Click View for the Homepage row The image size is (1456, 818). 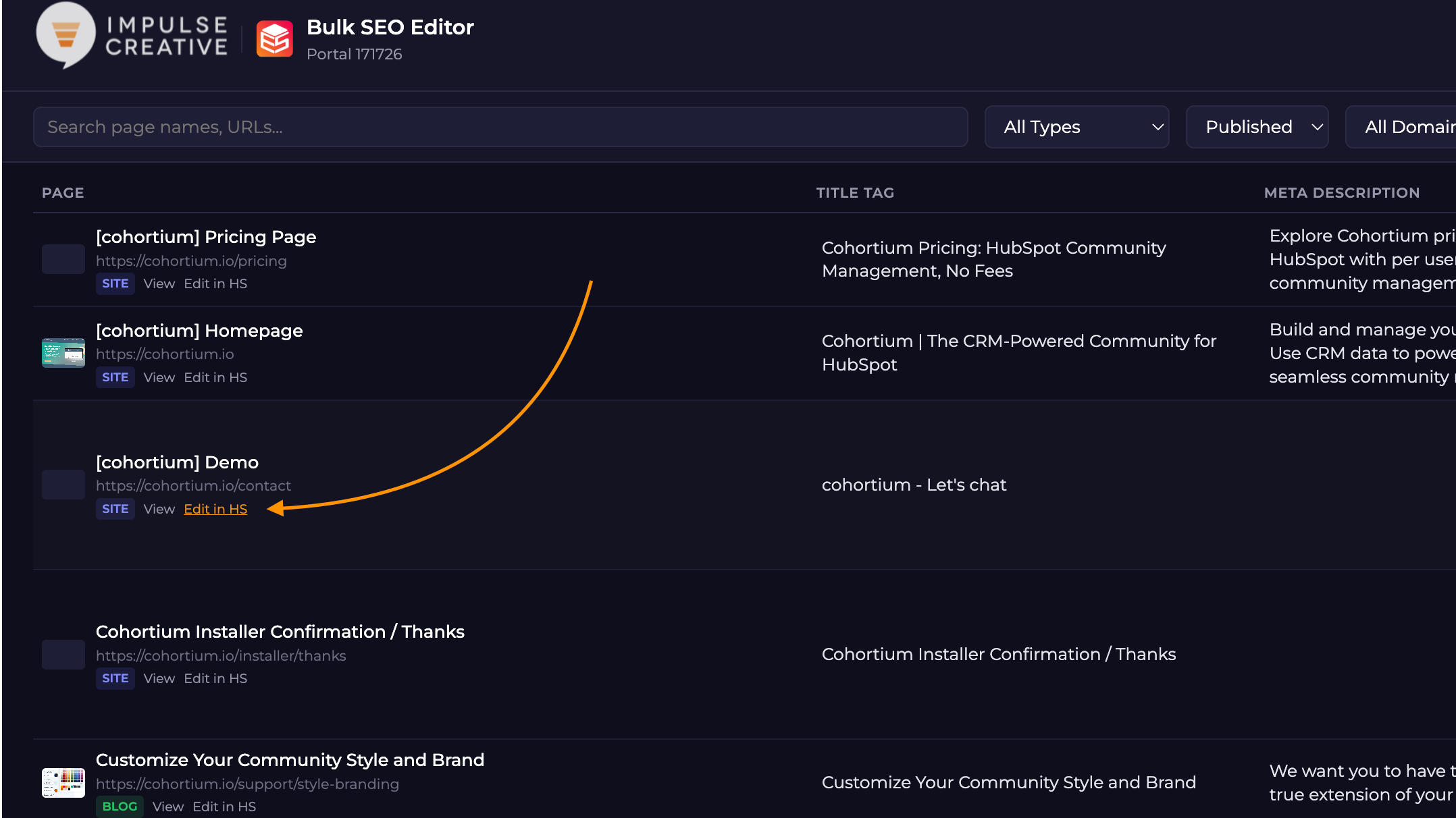pyautogui.click(x=159, y=378)
